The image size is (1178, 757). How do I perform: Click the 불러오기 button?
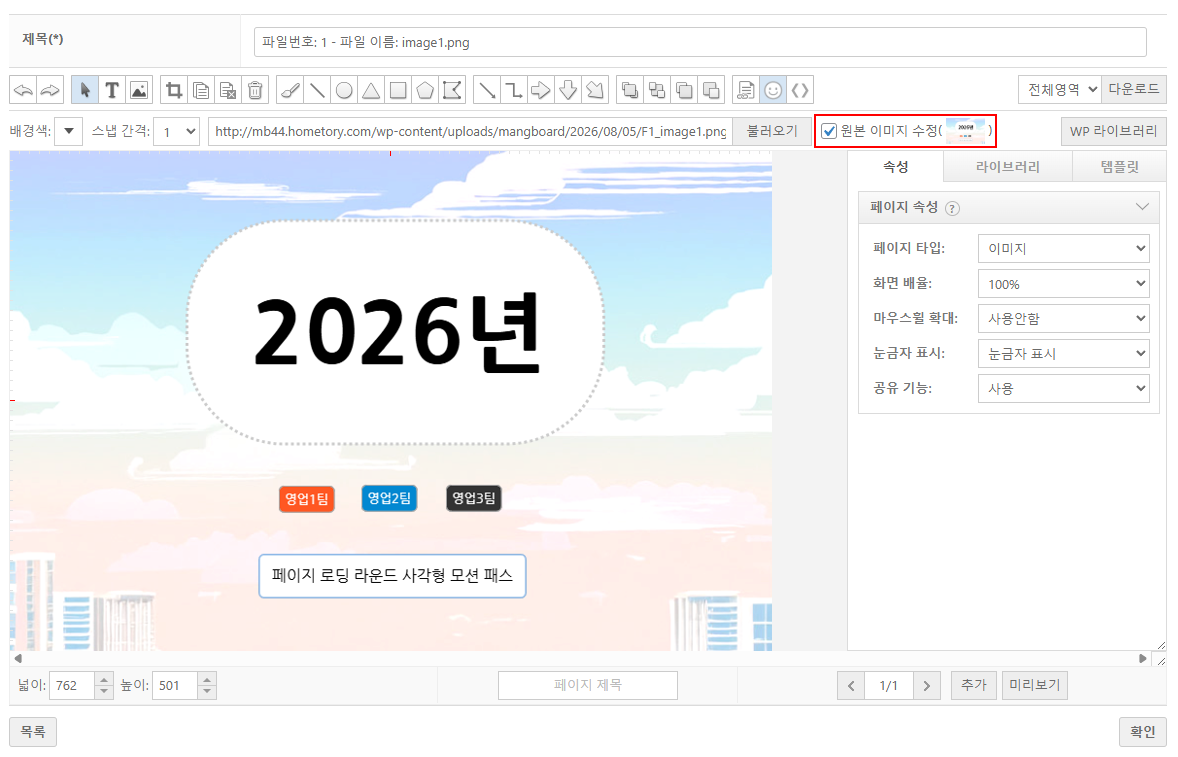pyautogui.click(x=772, y=131)
